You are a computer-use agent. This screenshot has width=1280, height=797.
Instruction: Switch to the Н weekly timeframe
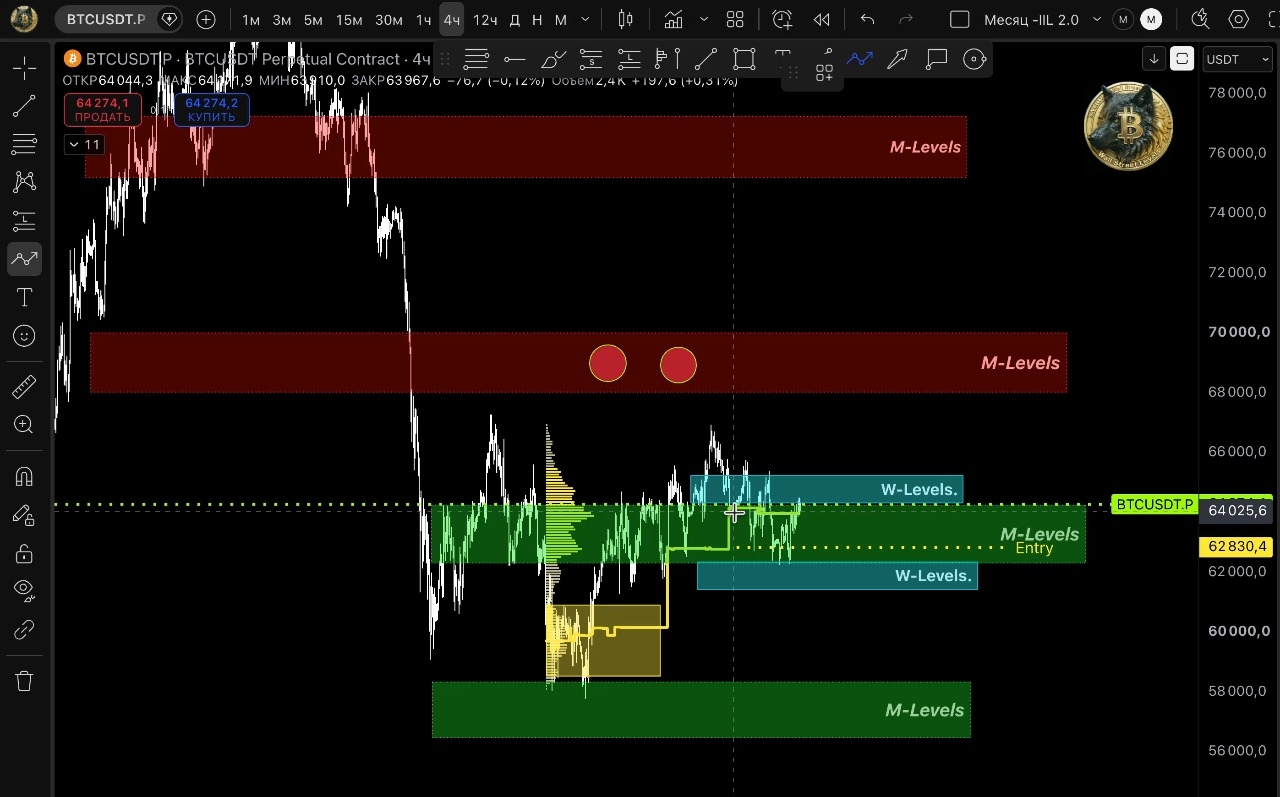537,20
